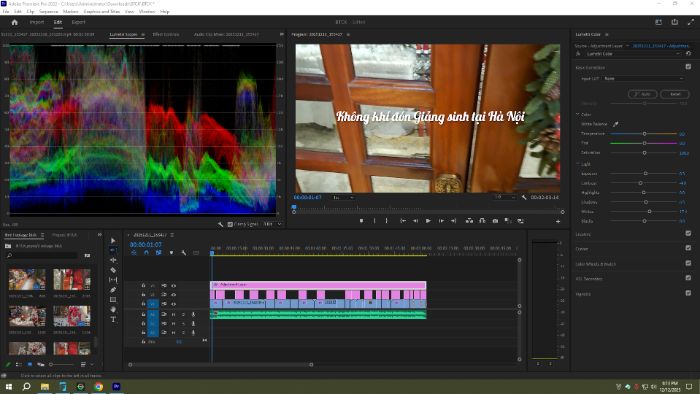Select the Slip tool

click(113, 280)
